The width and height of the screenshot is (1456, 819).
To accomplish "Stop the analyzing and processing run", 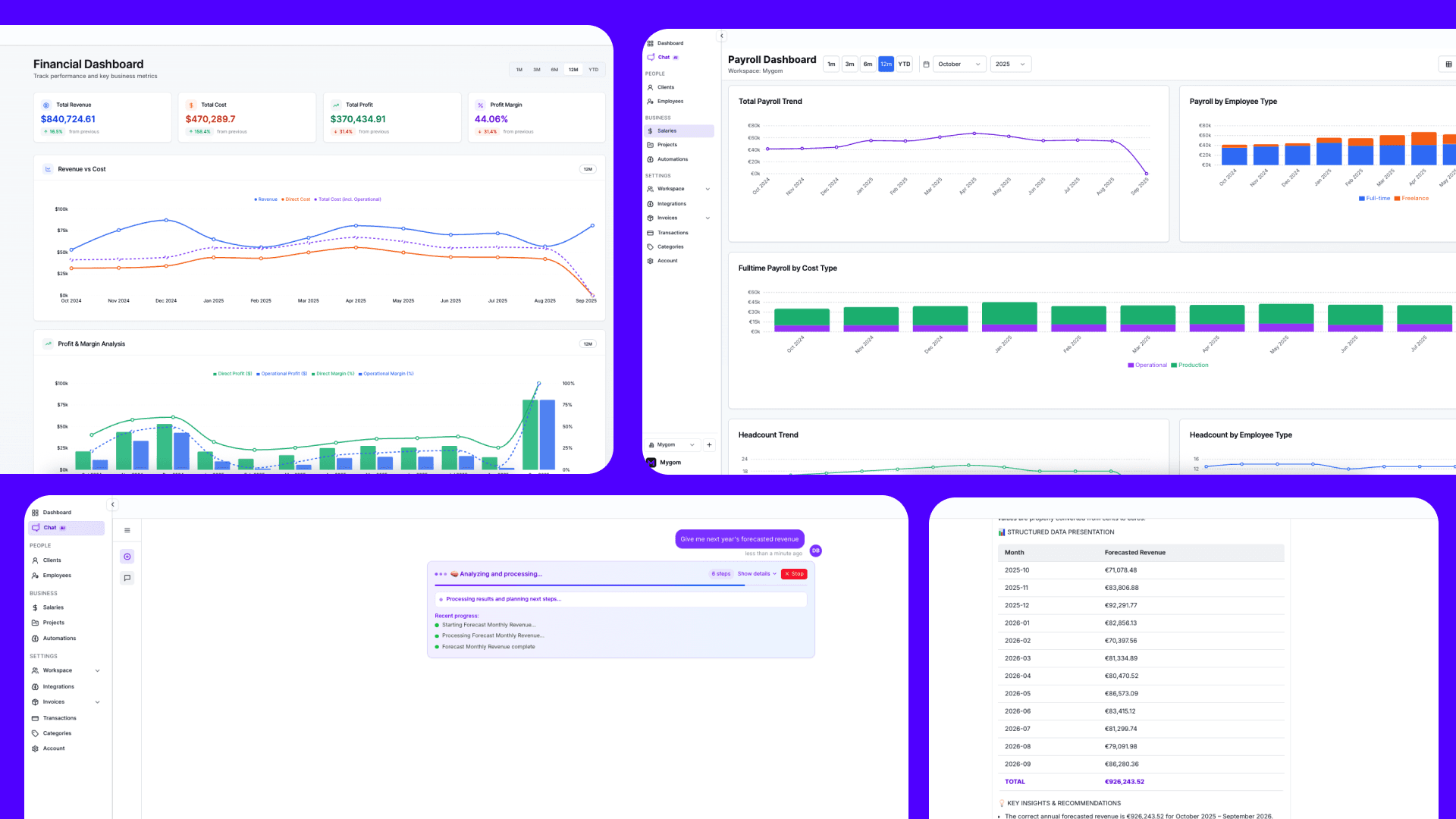I will pos(793,574).
